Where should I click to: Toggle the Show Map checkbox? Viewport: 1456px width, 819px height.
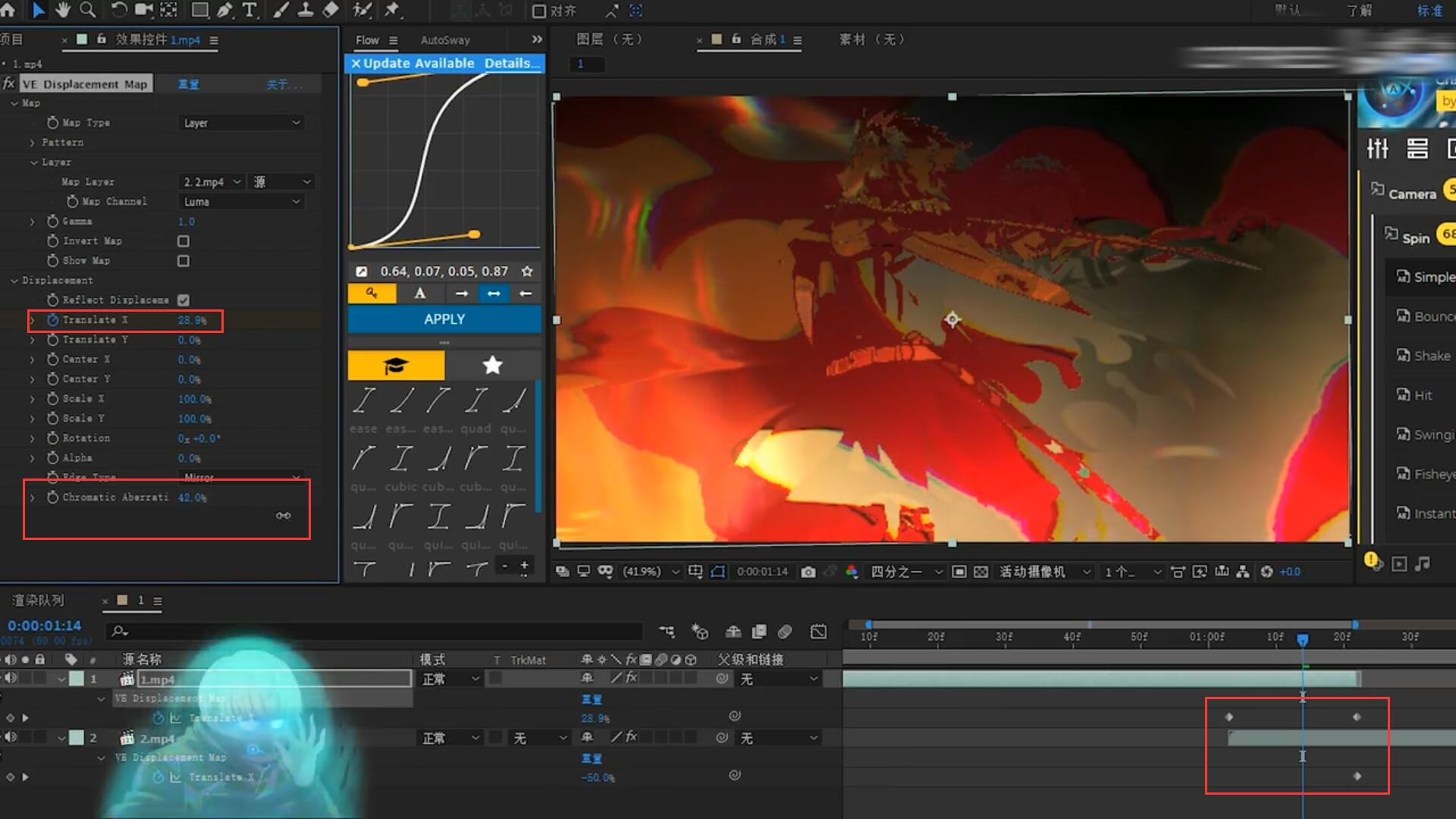click(x=184, y=261)
